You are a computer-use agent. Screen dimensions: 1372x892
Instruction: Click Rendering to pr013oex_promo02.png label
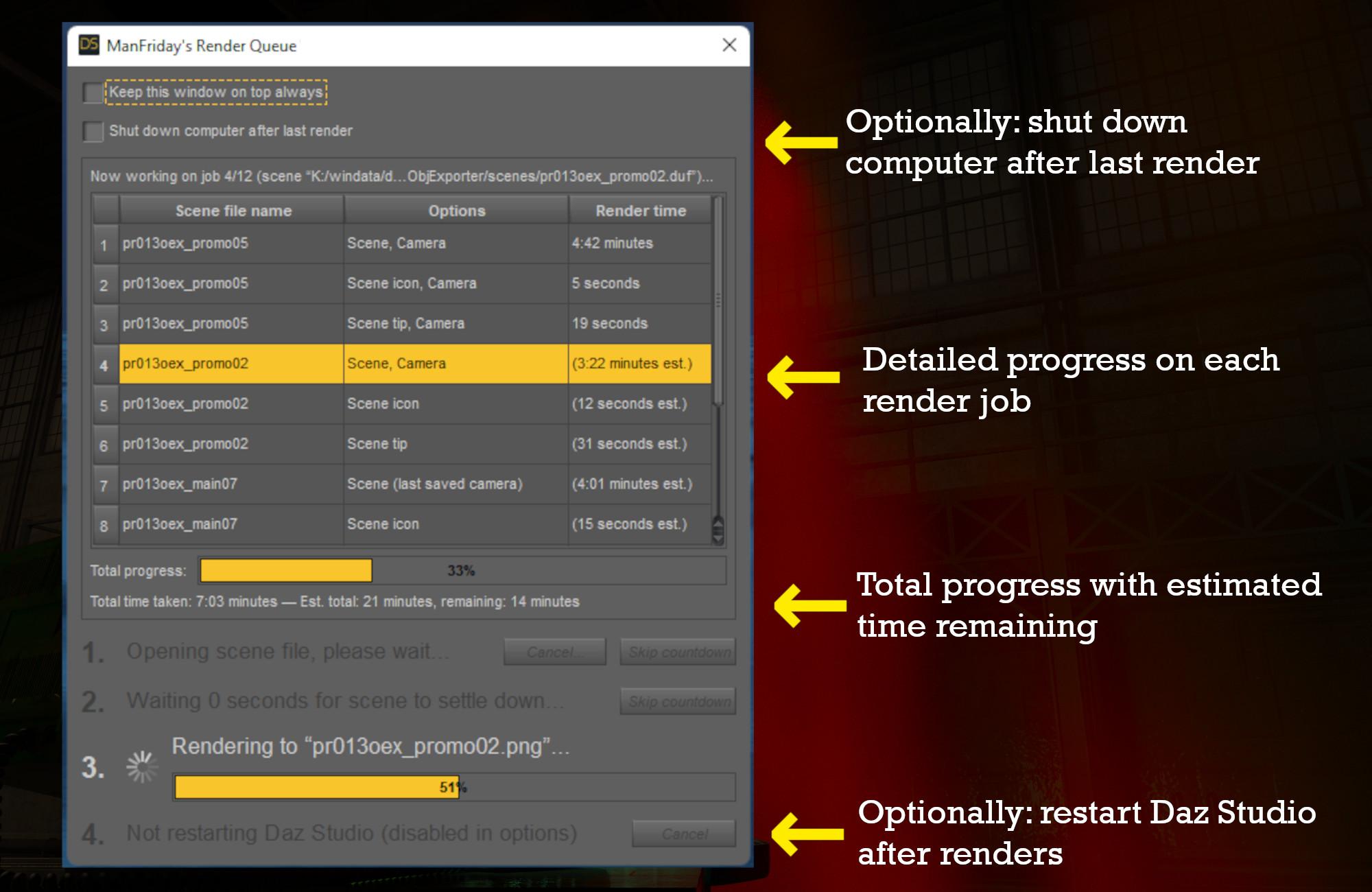(x=370, y=747)
